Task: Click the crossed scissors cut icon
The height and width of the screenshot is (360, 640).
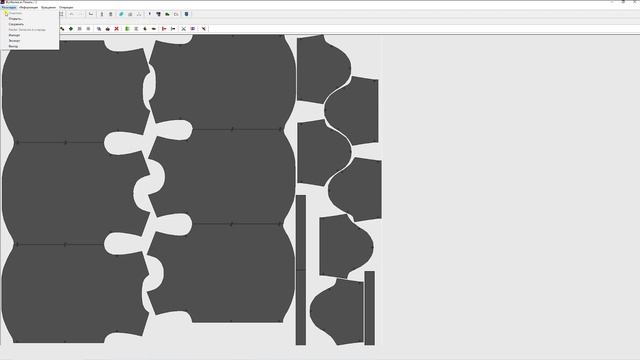Action: (x=183, y=29)
